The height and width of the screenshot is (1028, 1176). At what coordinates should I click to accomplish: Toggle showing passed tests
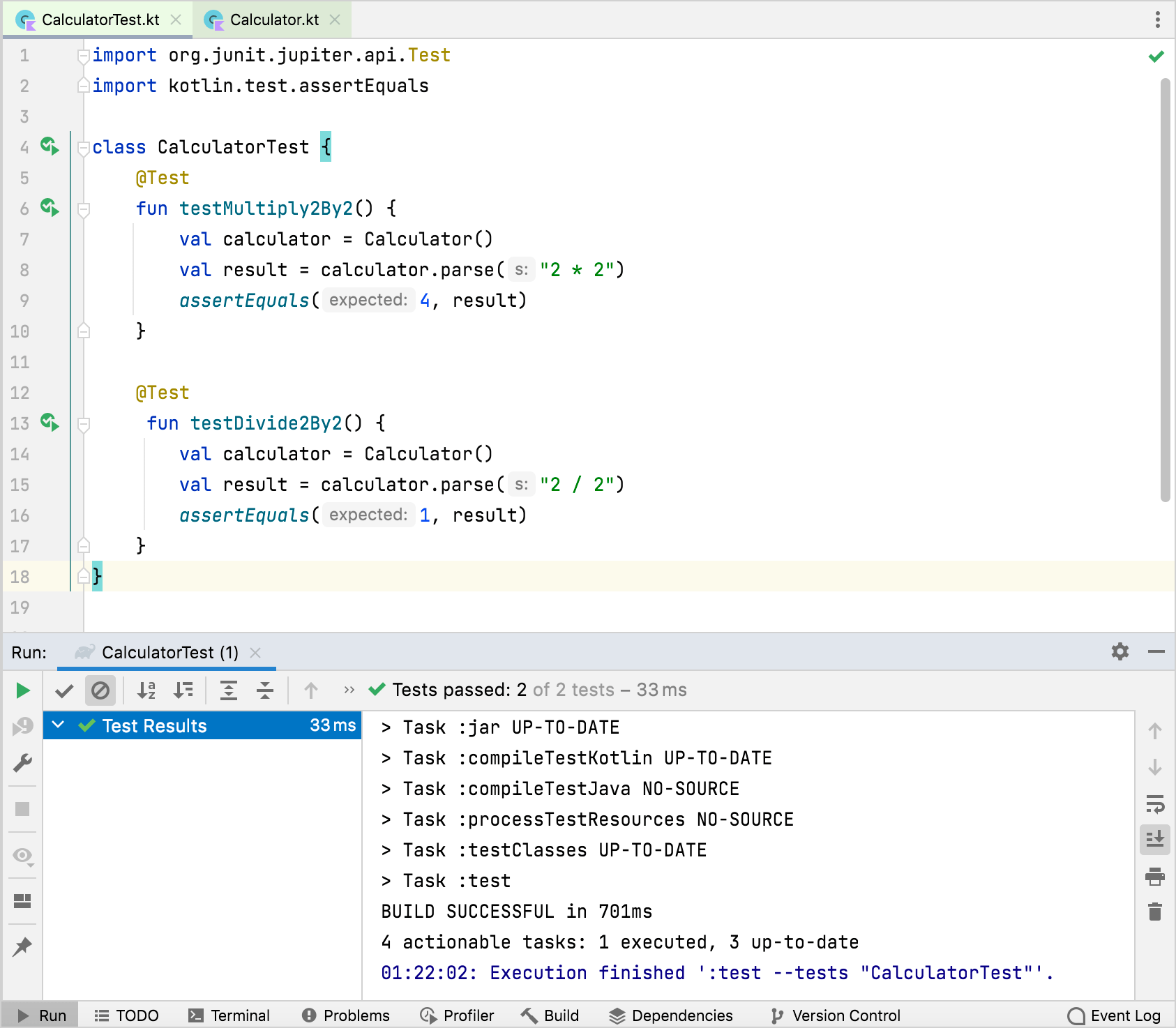[64, 690]
